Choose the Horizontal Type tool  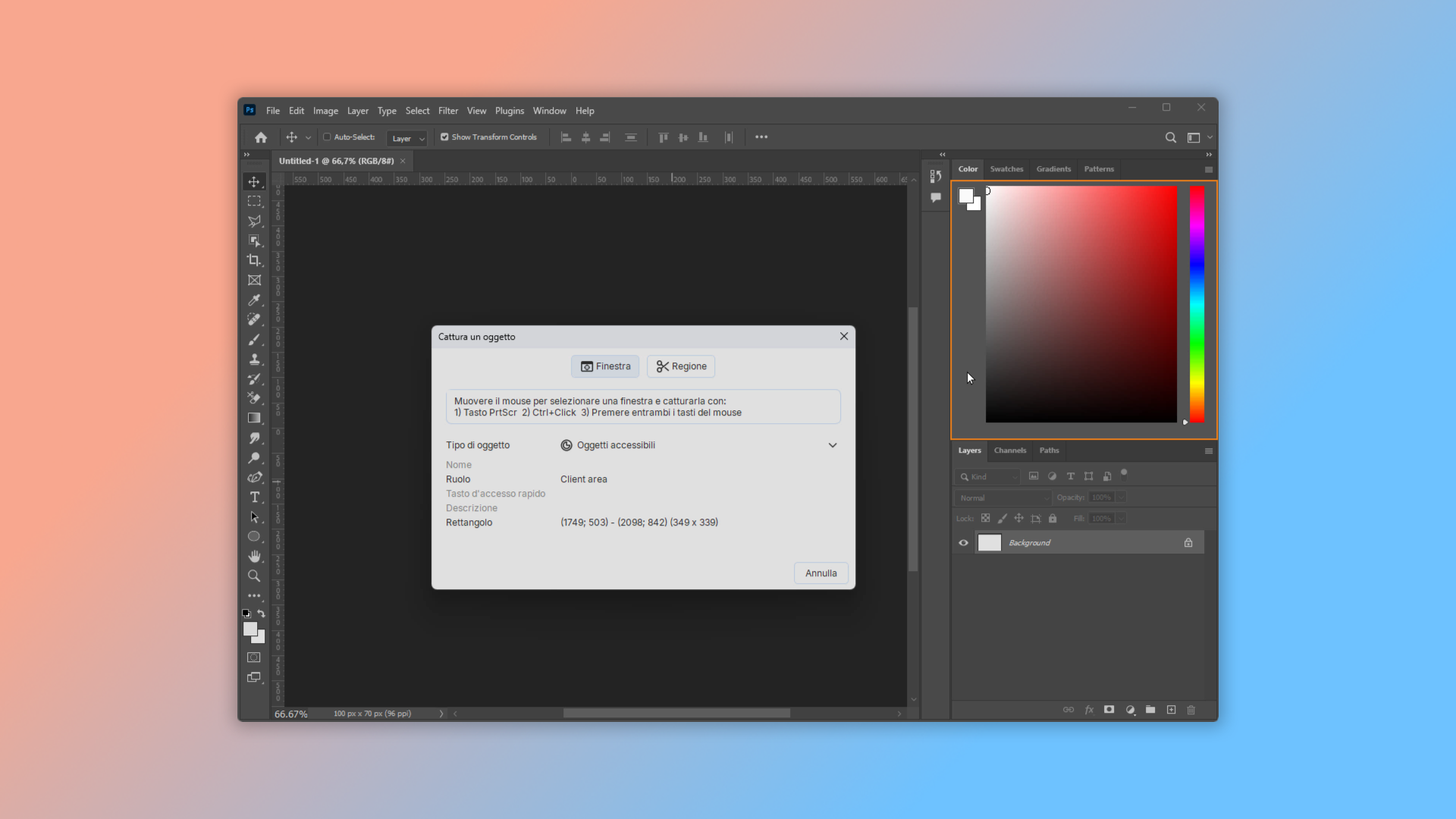(x=254, y=497)
